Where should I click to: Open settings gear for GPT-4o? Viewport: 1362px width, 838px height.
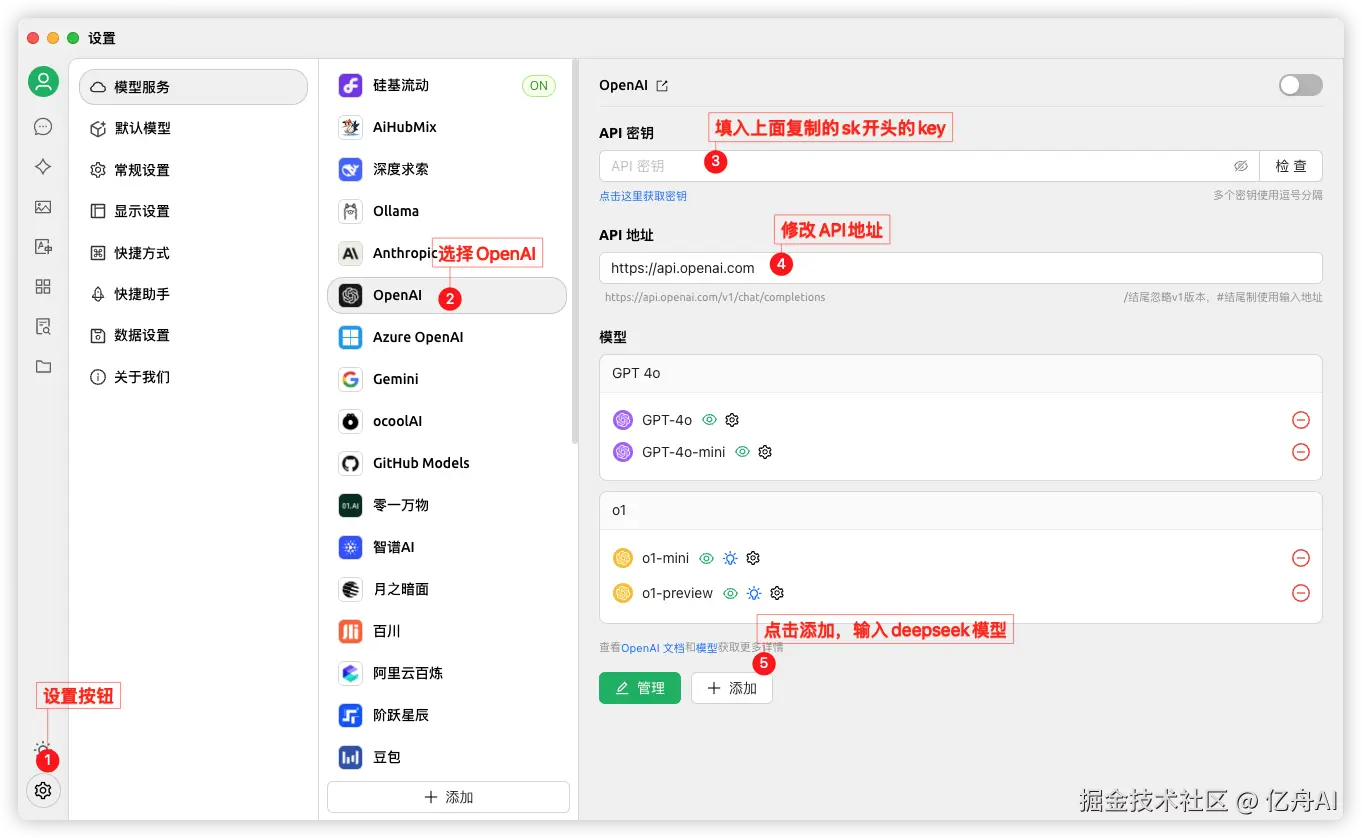click(732, 420)
